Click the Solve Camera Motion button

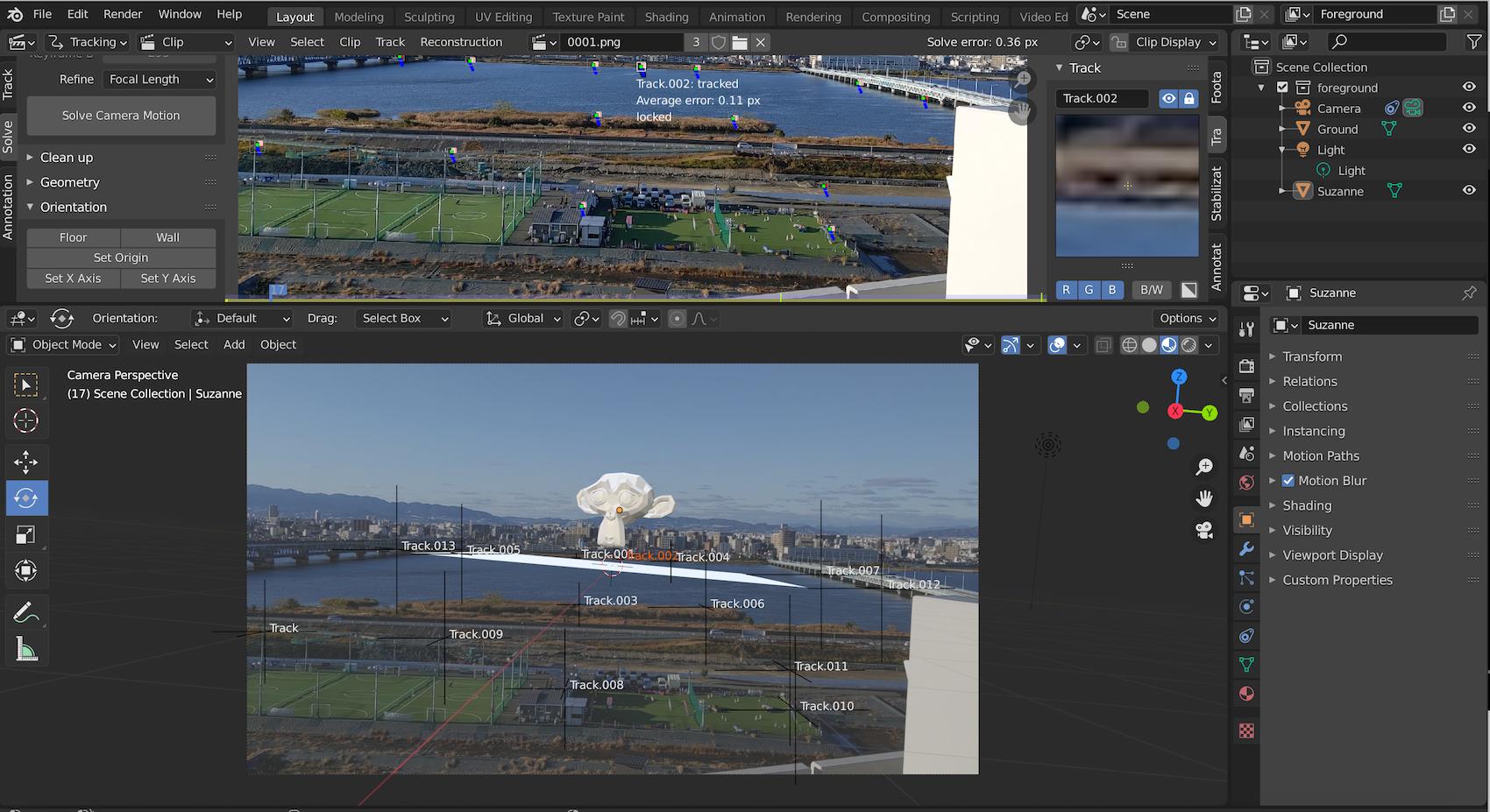tap(121, 116)
